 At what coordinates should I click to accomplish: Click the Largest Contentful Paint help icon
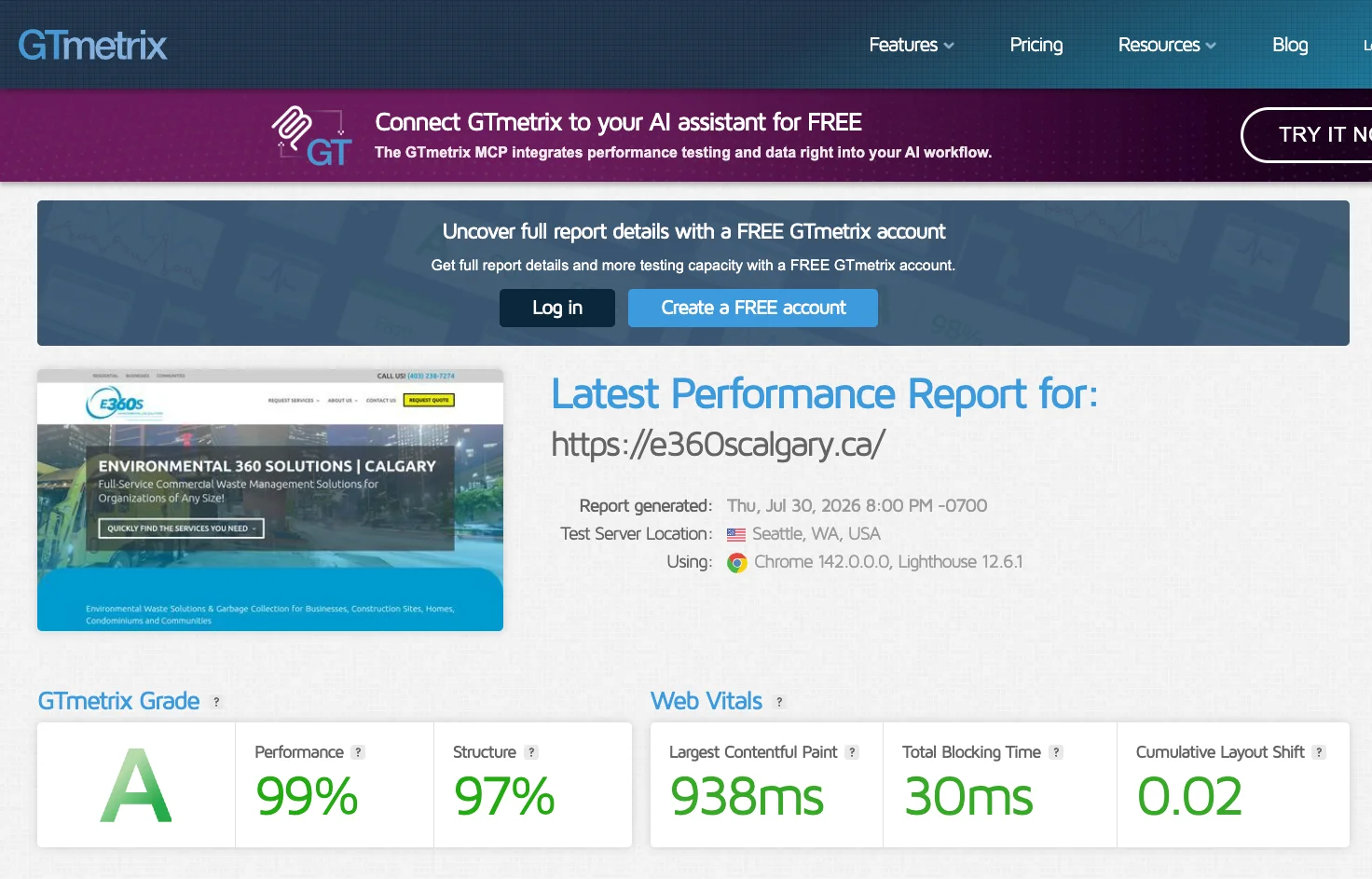point(852,752)
